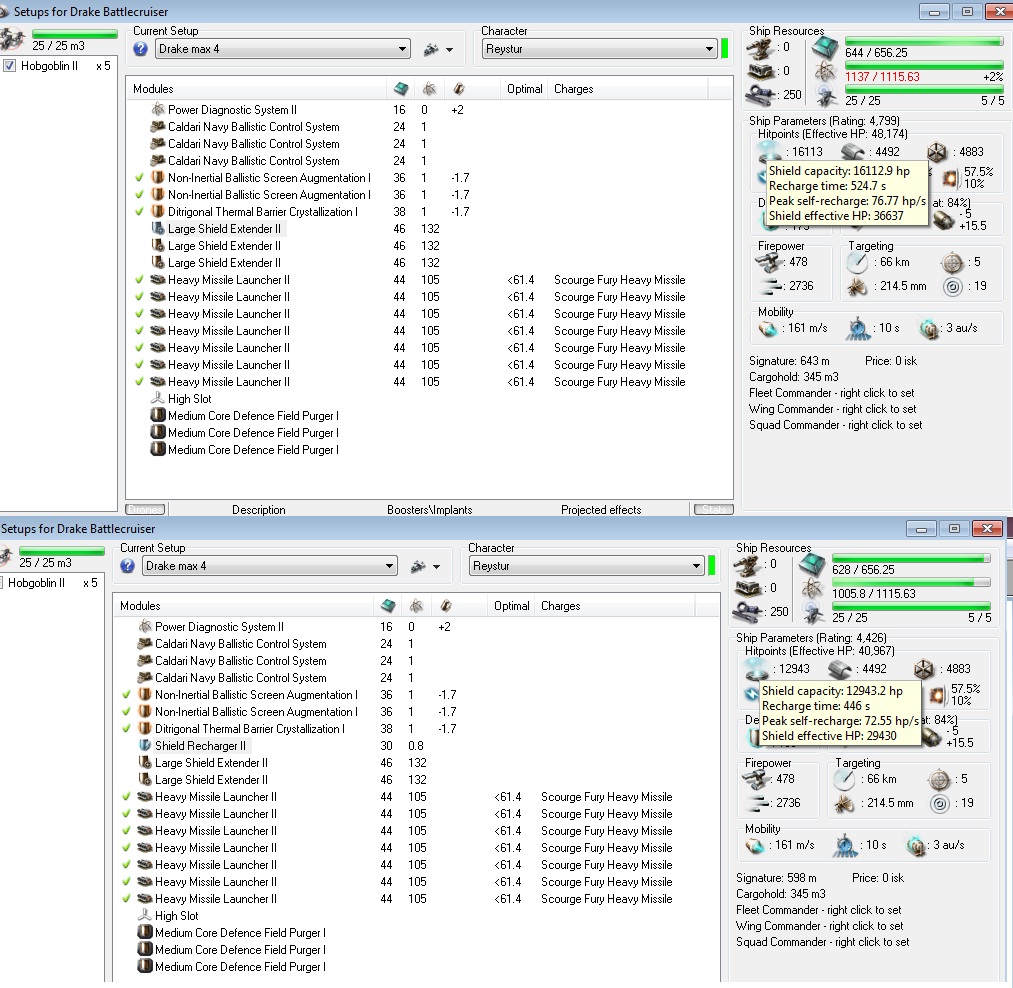Click the calibration icon next to 250 in top window
1013x988 pixels.
coord(761,94)
